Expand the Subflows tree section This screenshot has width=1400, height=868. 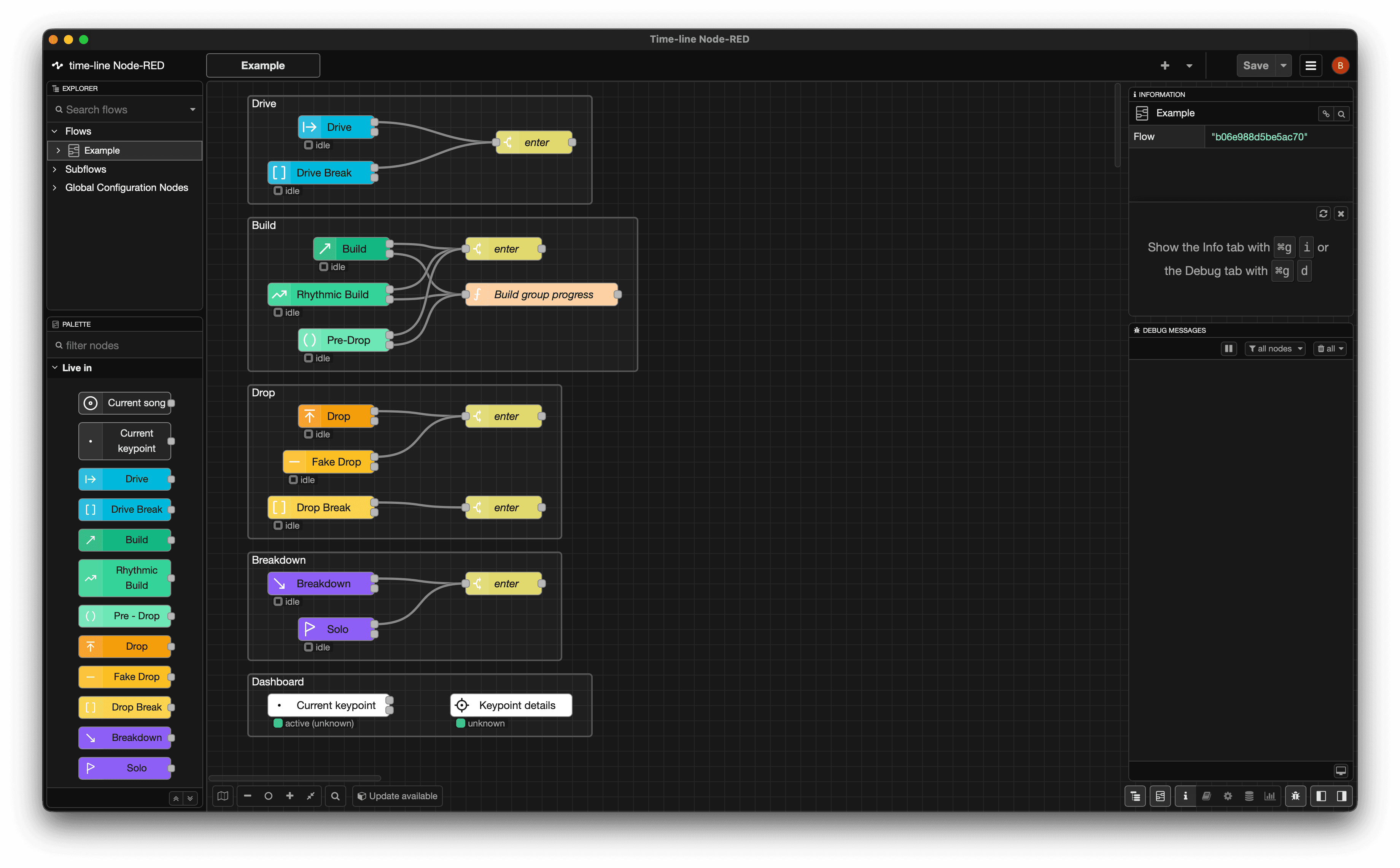[x=54, y=169]
